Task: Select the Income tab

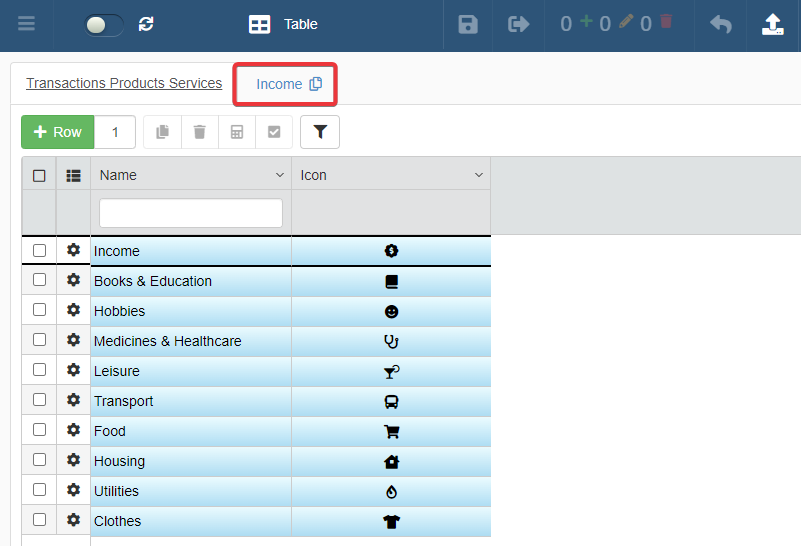Action: [279, 84]
